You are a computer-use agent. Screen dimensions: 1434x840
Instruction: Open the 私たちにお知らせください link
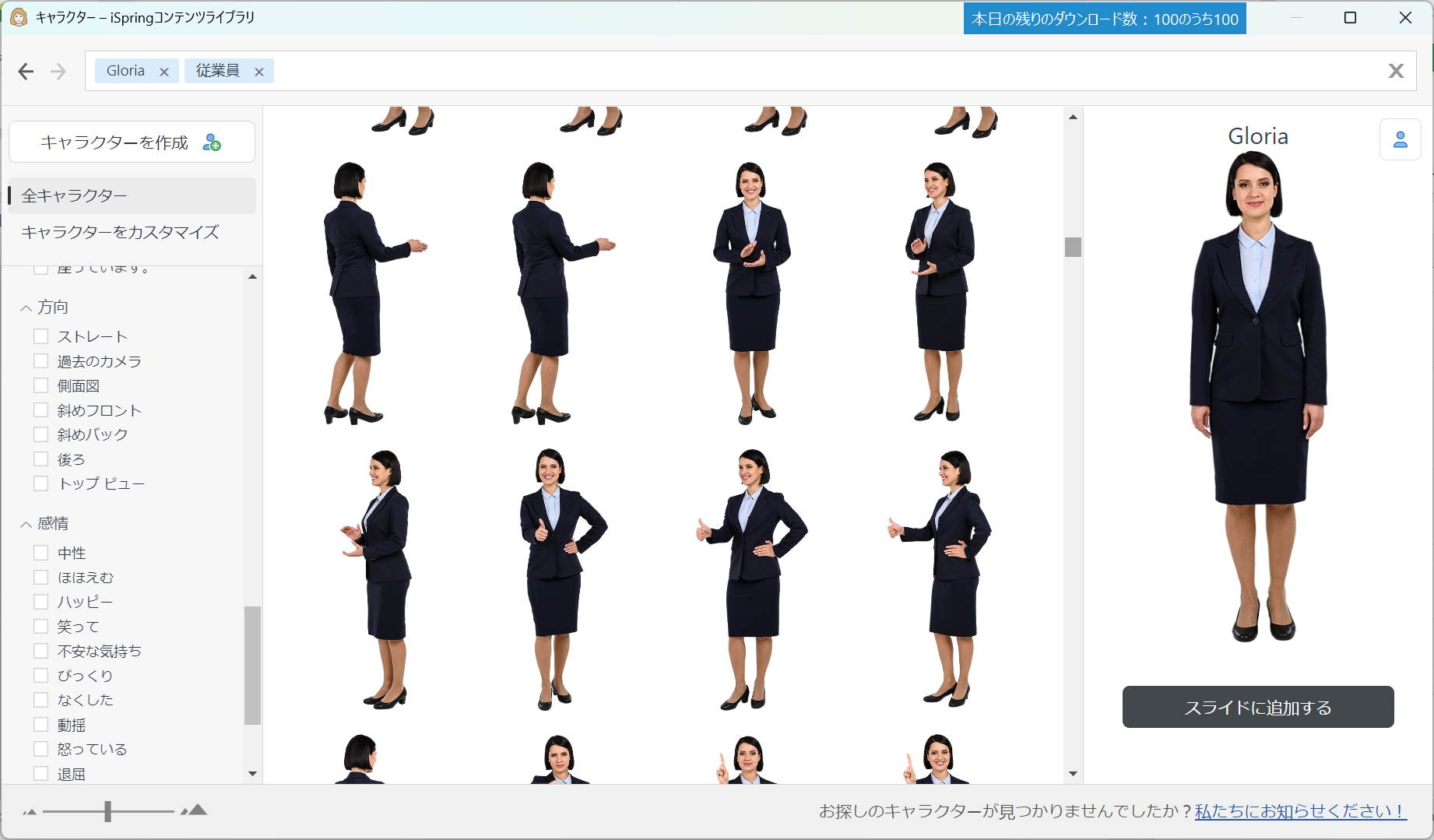1298,810
